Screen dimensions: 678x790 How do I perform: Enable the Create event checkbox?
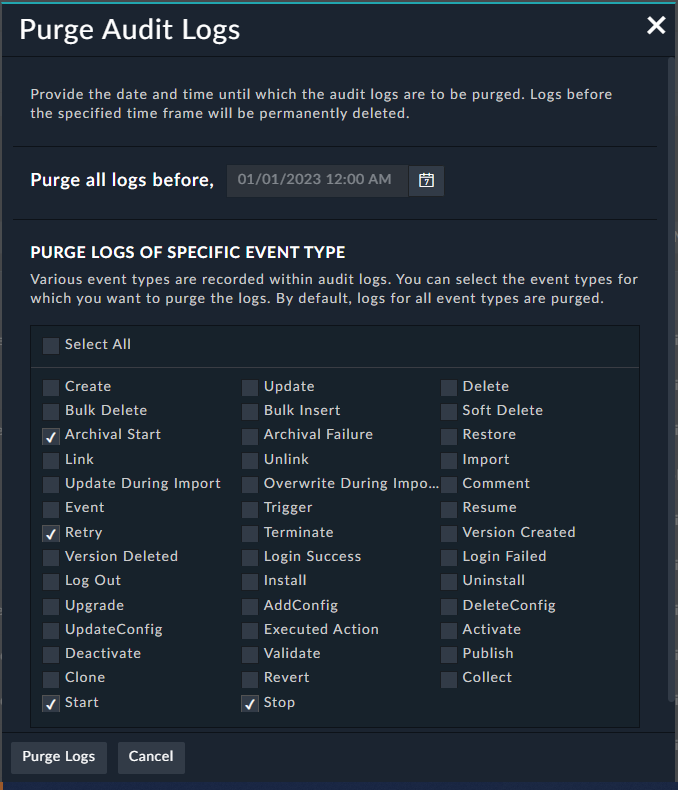tap(51, 387)
